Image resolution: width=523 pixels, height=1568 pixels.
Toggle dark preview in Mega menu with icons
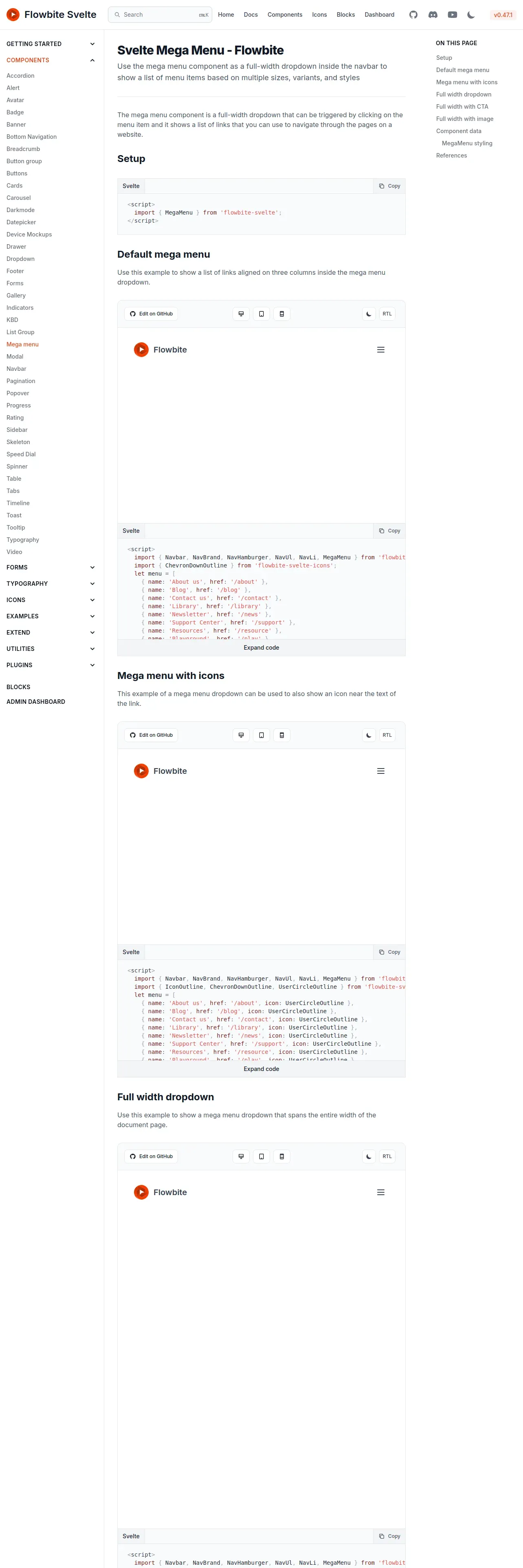point(369,735)
